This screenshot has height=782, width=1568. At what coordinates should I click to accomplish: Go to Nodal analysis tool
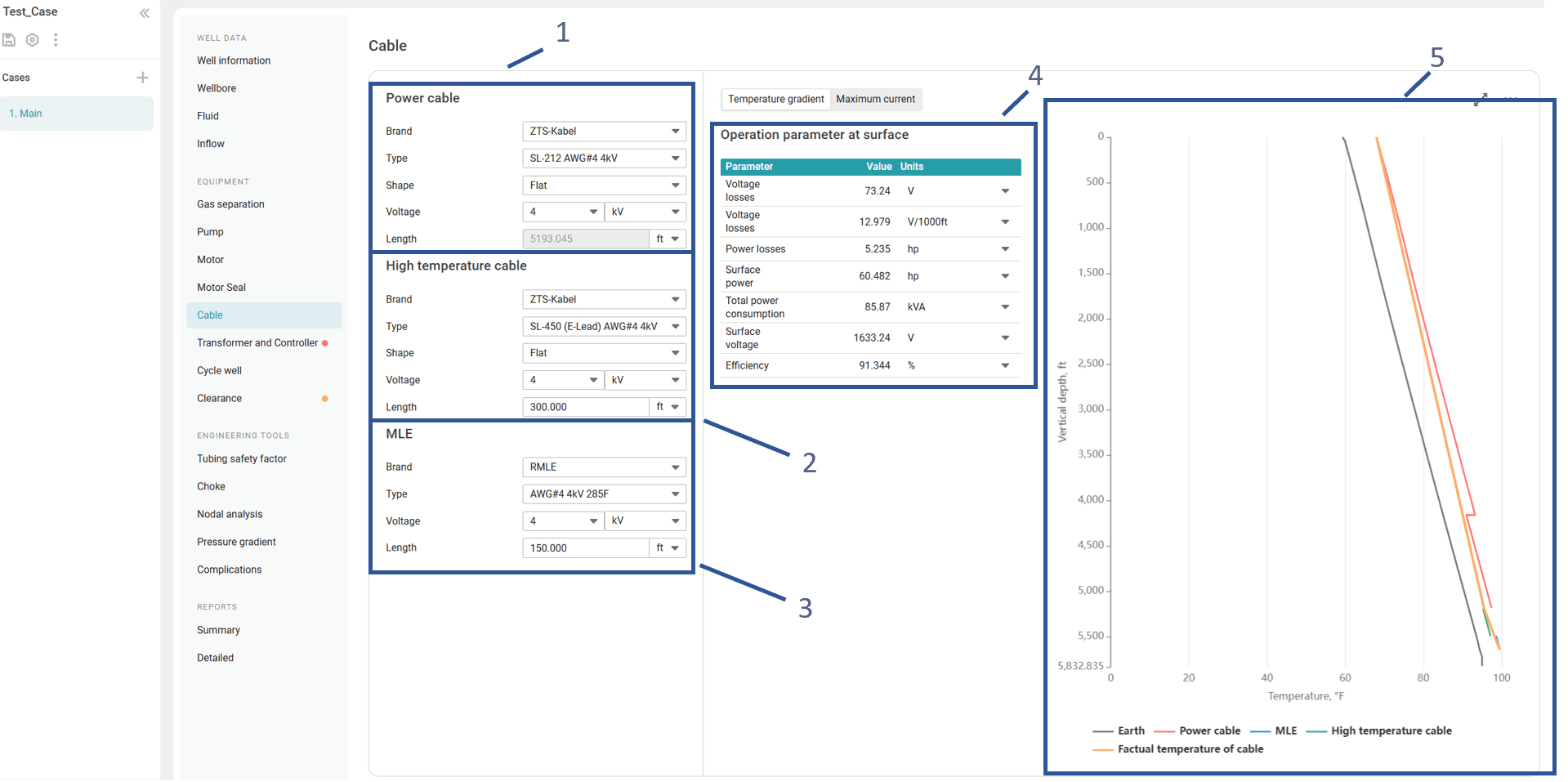230,515
